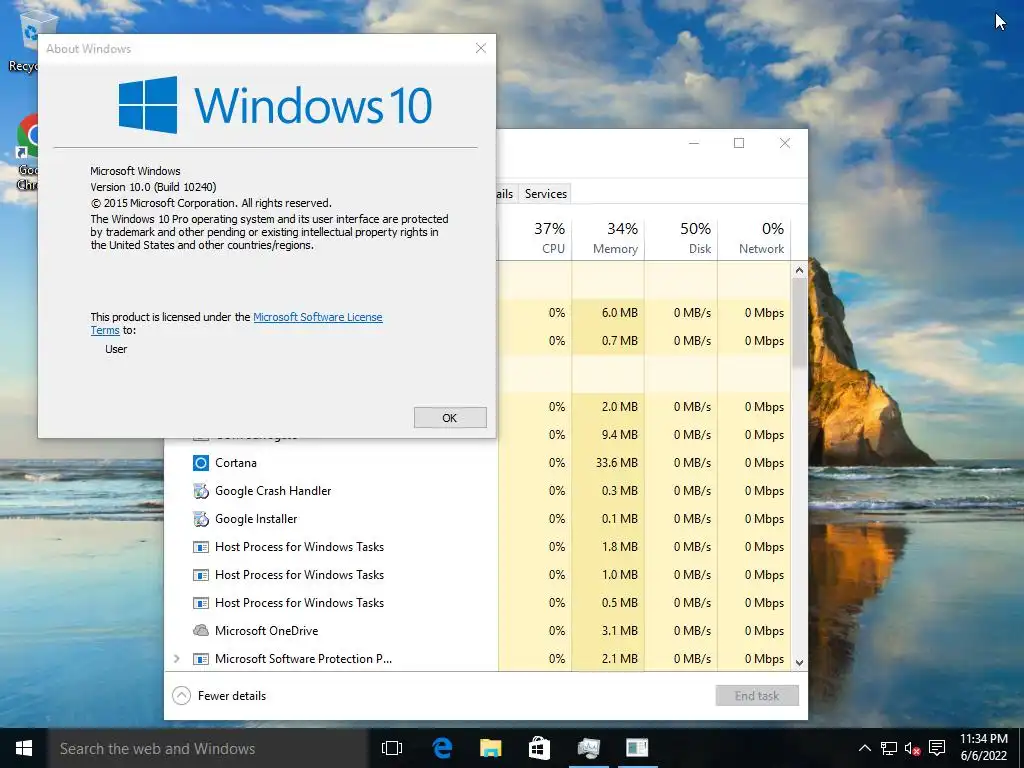The width and height of the screenshot is (1024, 768).
Task: Click the licensed User name text
Action: 116,349
